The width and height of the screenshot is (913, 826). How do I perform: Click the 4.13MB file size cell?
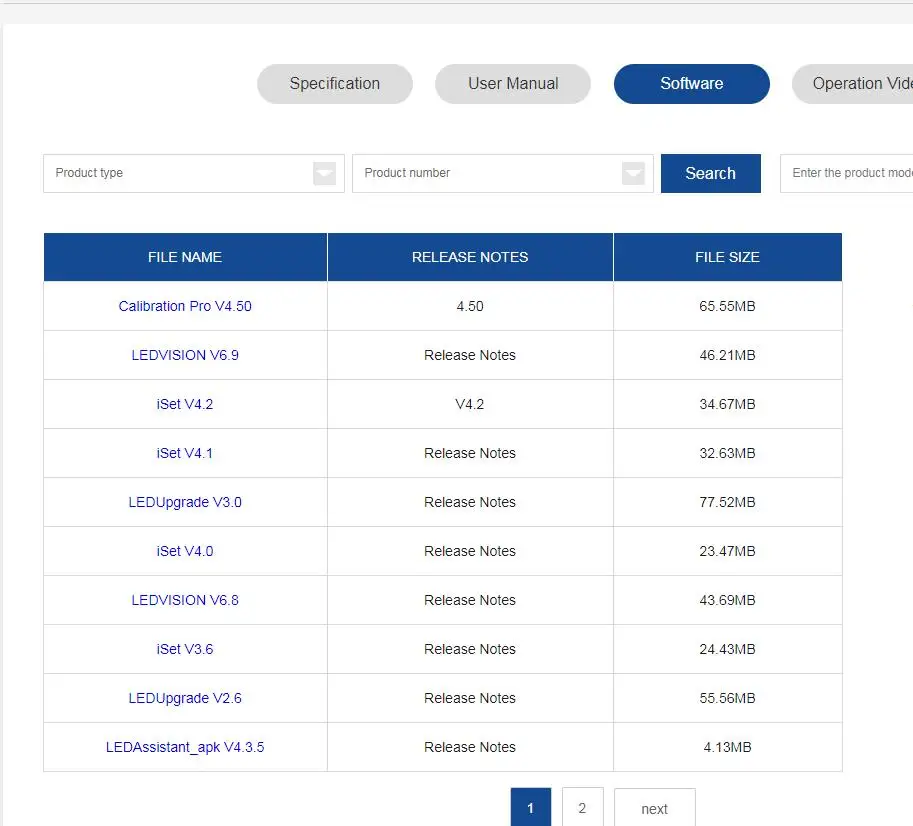(727, 747)
